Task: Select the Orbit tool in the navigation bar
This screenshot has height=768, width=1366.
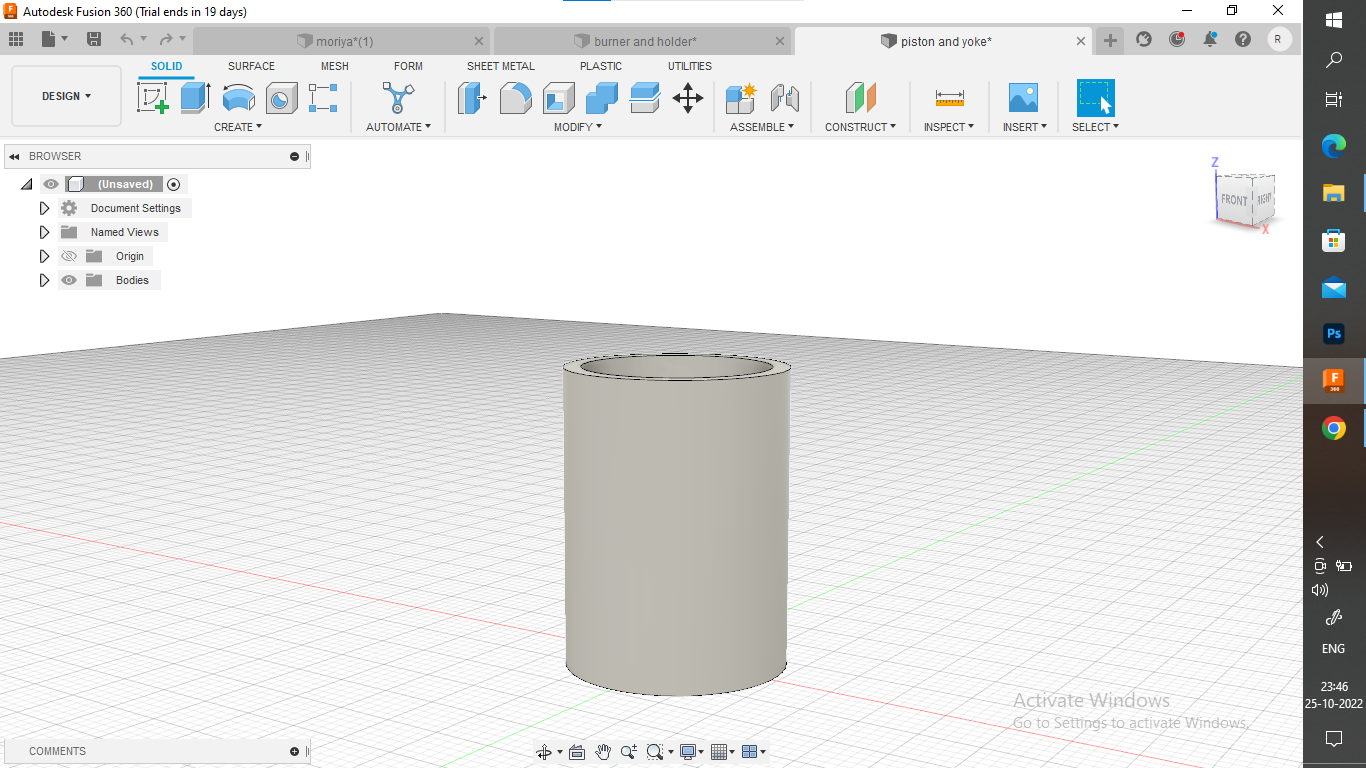Action: [545, 752]
